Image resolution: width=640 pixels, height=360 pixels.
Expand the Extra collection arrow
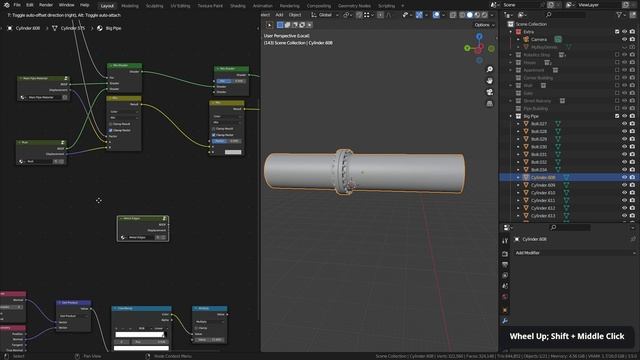click(x=511, y=32)
